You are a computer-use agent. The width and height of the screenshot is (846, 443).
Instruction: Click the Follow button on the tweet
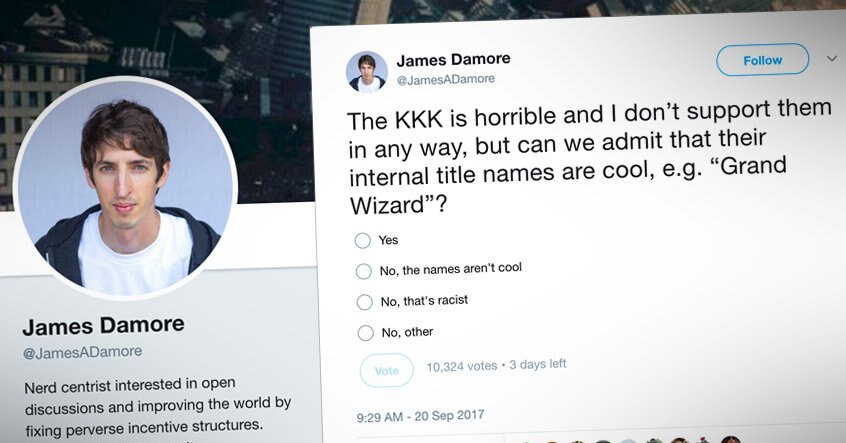click(762, 60)
